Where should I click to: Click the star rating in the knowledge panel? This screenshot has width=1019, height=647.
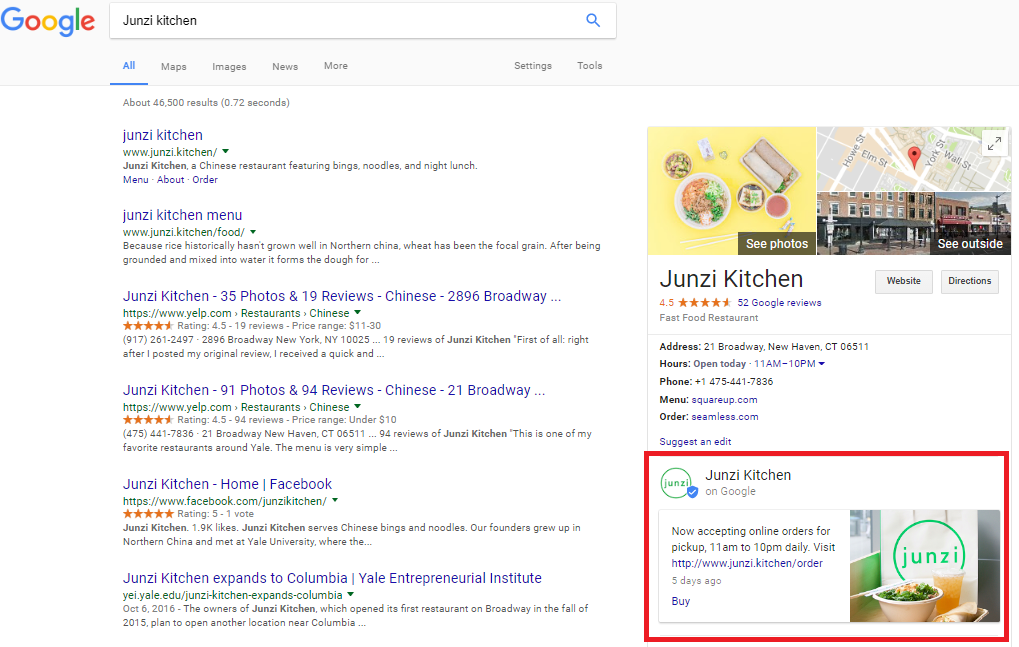[x=704, y=303]
